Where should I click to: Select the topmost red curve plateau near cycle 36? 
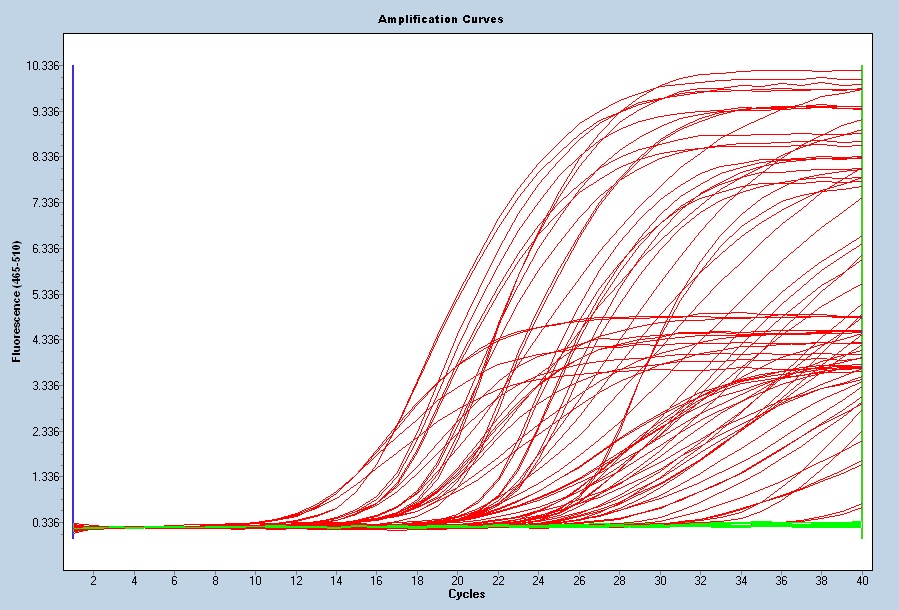[782, 71]
